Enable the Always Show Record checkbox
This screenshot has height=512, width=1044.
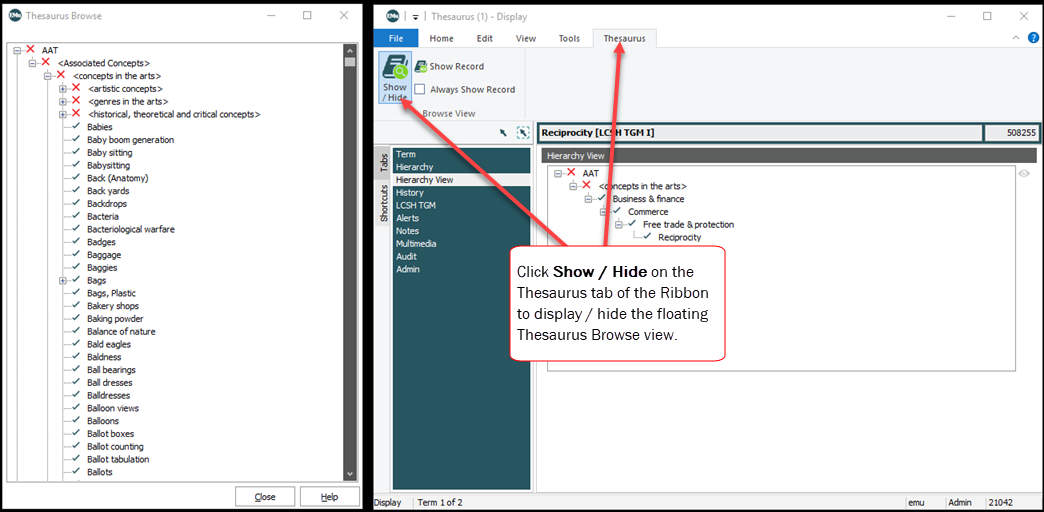pyautogui.click(x=420, y=89)
